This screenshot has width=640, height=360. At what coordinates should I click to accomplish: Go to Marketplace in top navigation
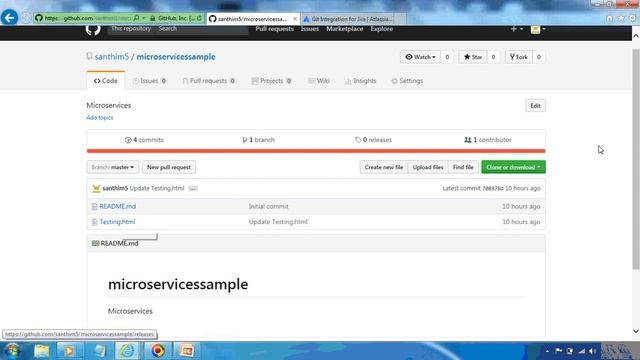344,29
